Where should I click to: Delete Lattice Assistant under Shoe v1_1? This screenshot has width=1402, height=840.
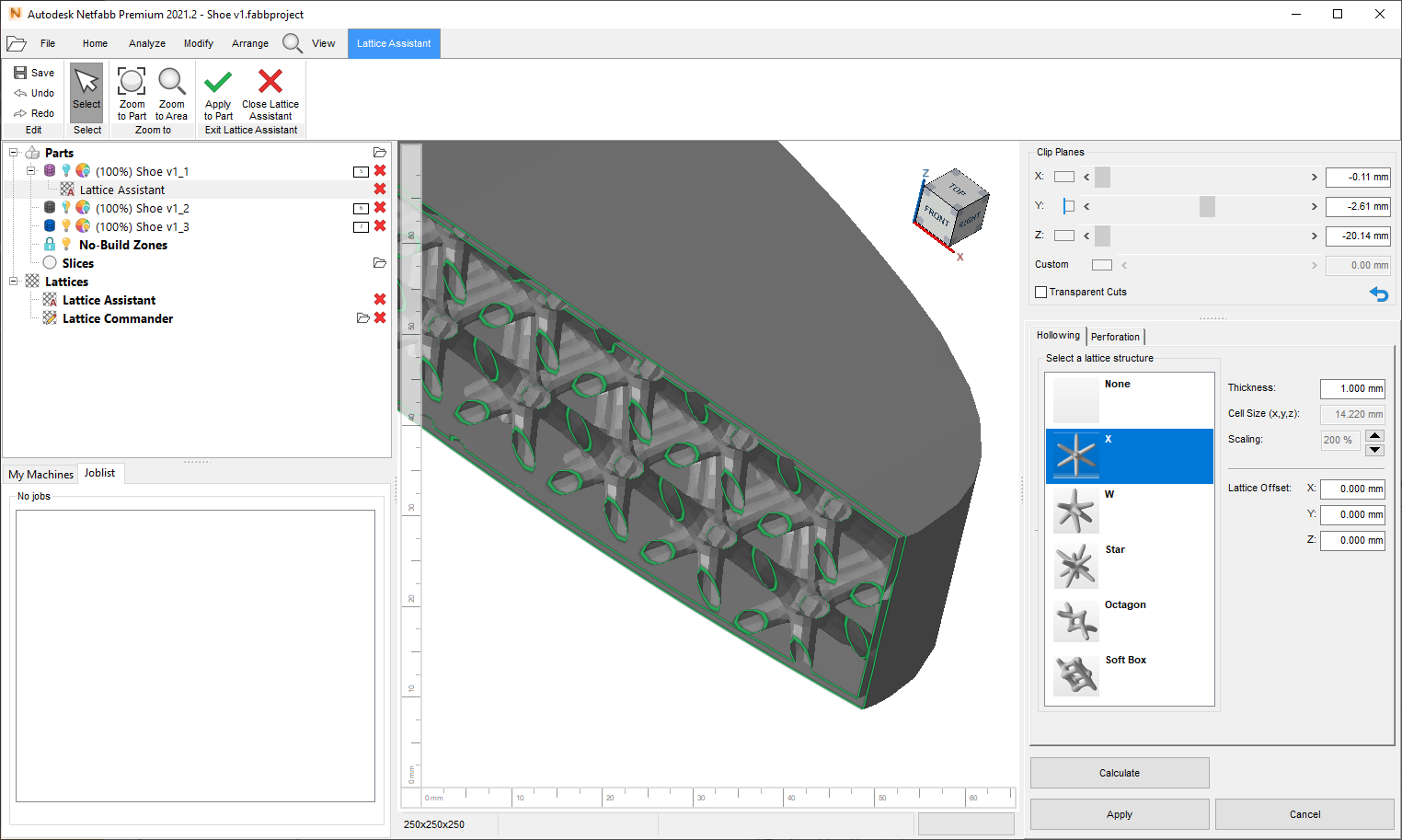[x=380, y=190]
